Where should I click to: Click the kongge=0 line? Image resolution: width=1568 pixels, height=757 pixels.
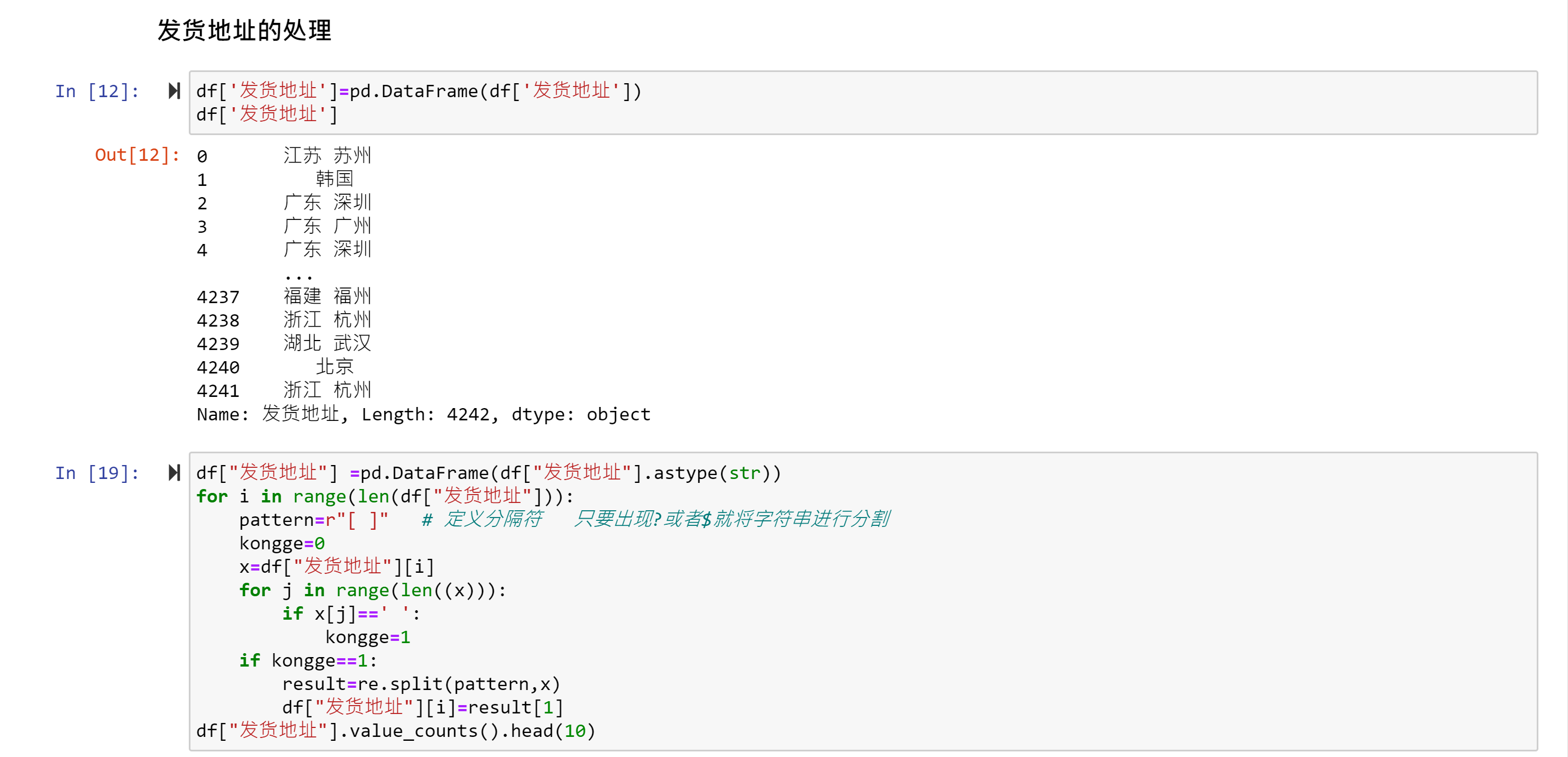(281, 543)
